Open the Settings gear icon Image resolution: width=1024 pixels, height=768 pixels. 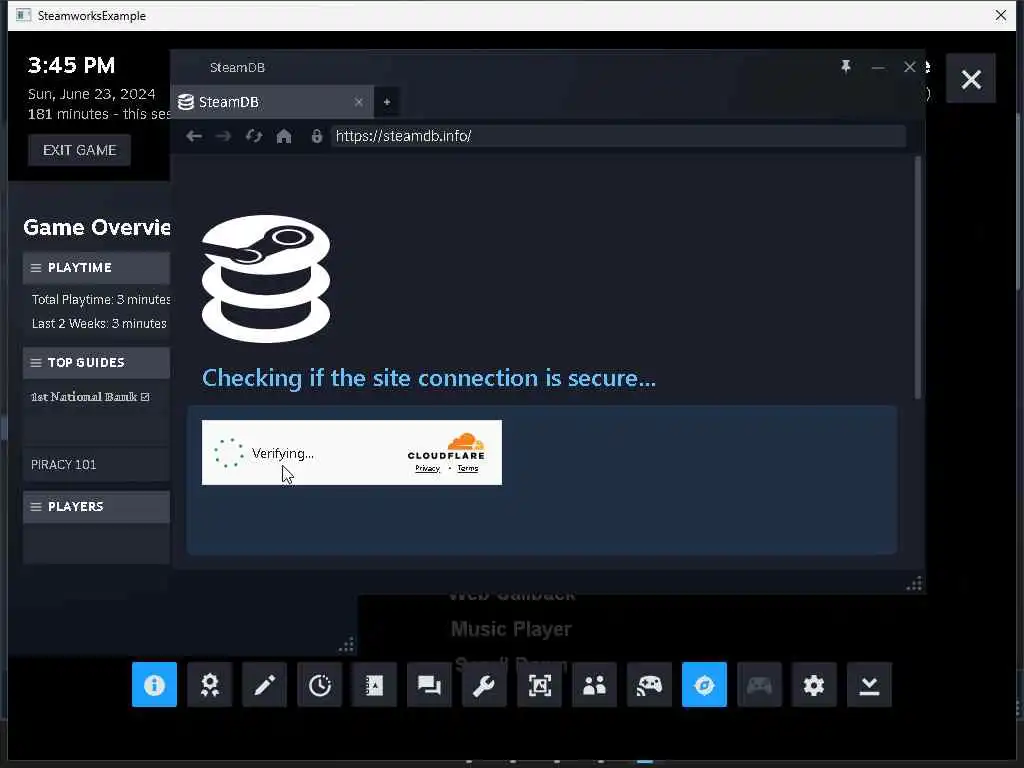click(814, 684)
